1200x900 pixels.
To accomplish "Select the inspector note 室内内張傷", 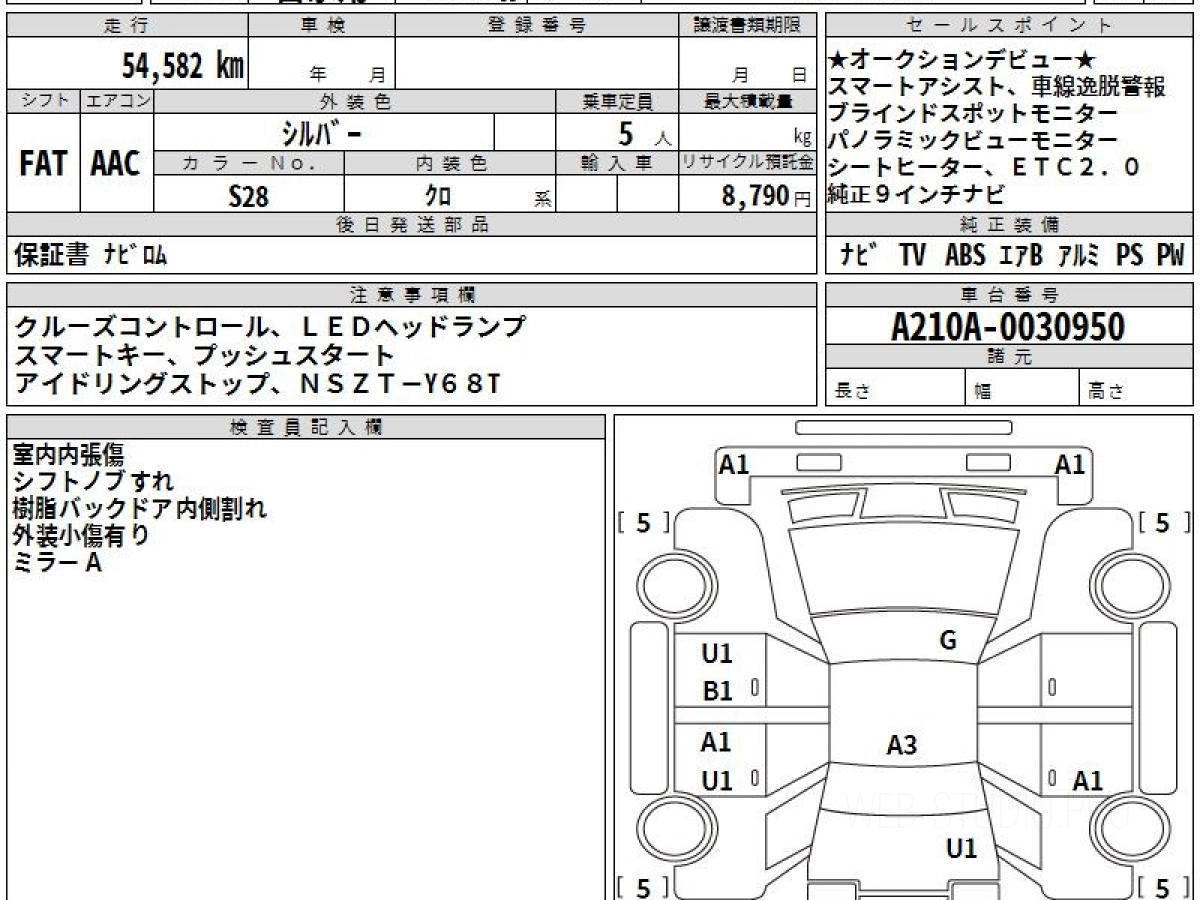I will click(68, 455).
